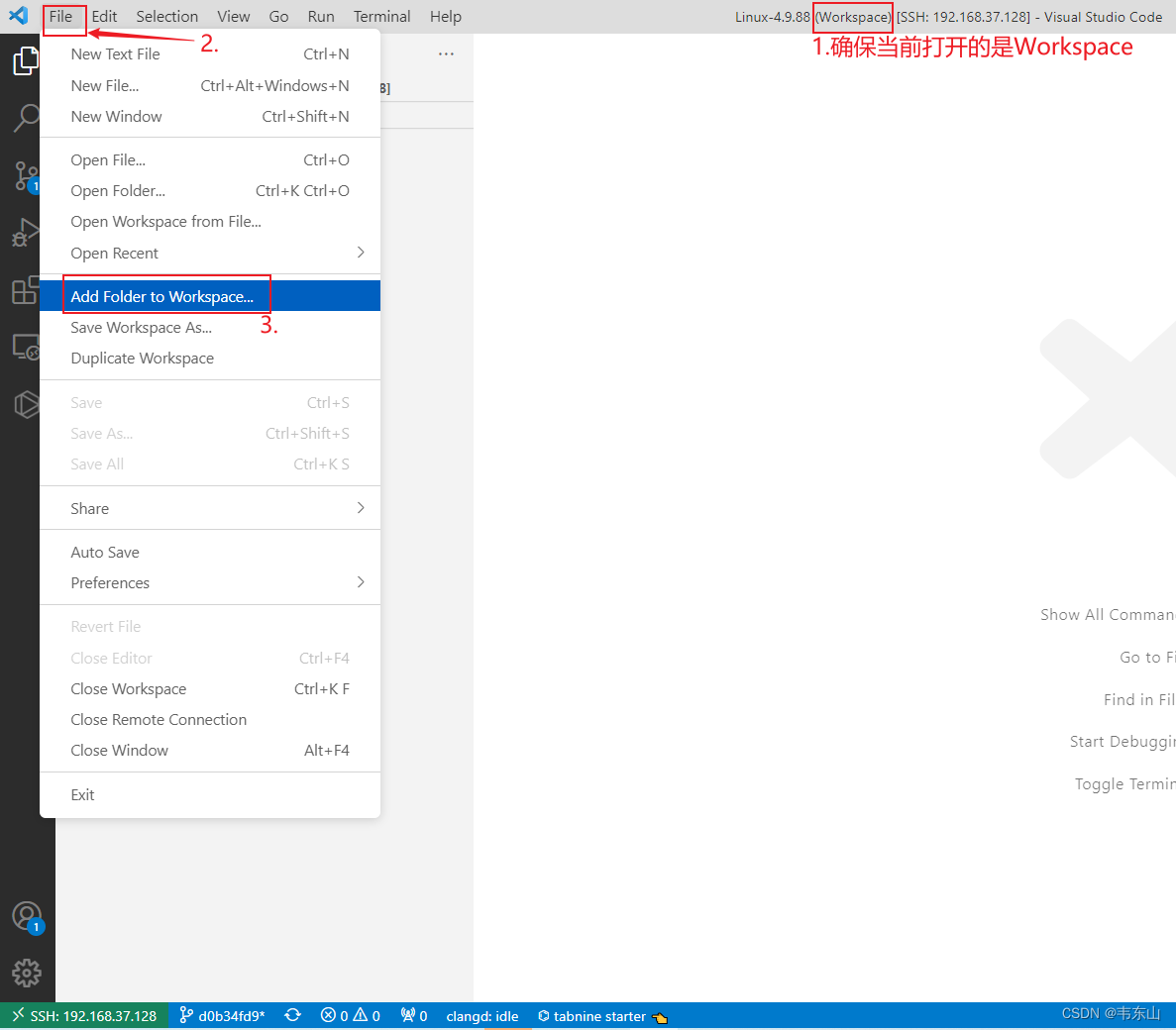This screenshot has width=1176, height=1030.
Task: Open the errors and warnings status indicator
Action: tap(351, 1016)
